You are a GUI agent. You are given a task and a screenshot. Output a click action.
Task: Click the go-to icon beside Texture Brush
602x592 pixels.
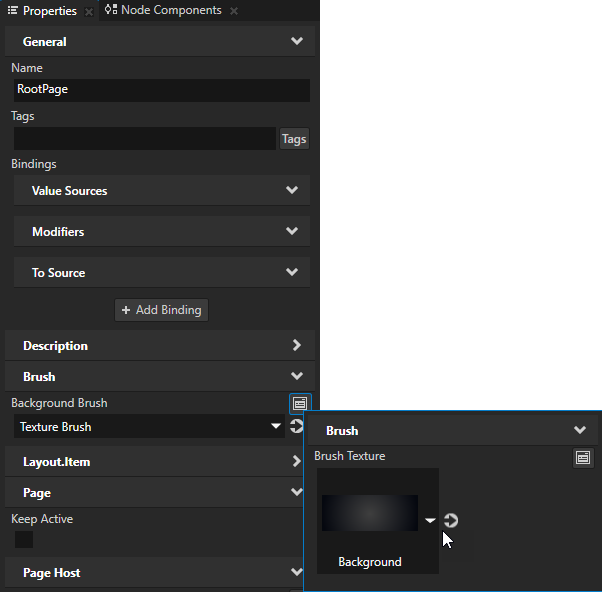[x=297, y=427]
